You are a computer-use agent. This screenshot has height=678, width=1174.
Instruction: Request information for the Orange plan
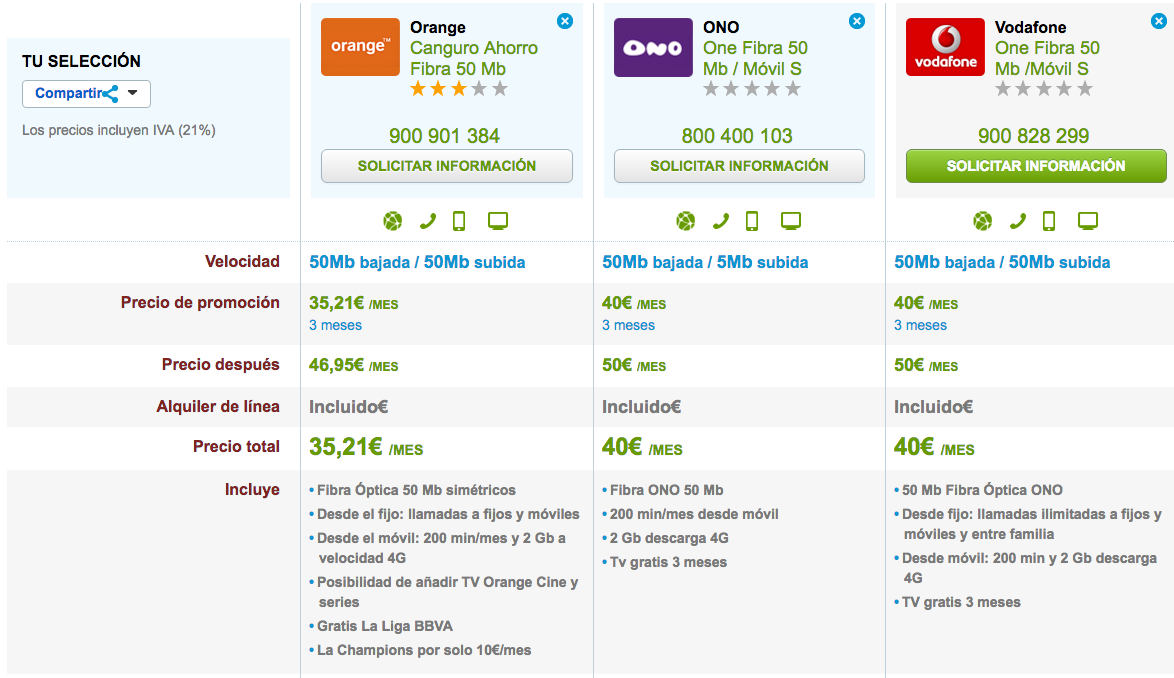click(x=447, y=166)
